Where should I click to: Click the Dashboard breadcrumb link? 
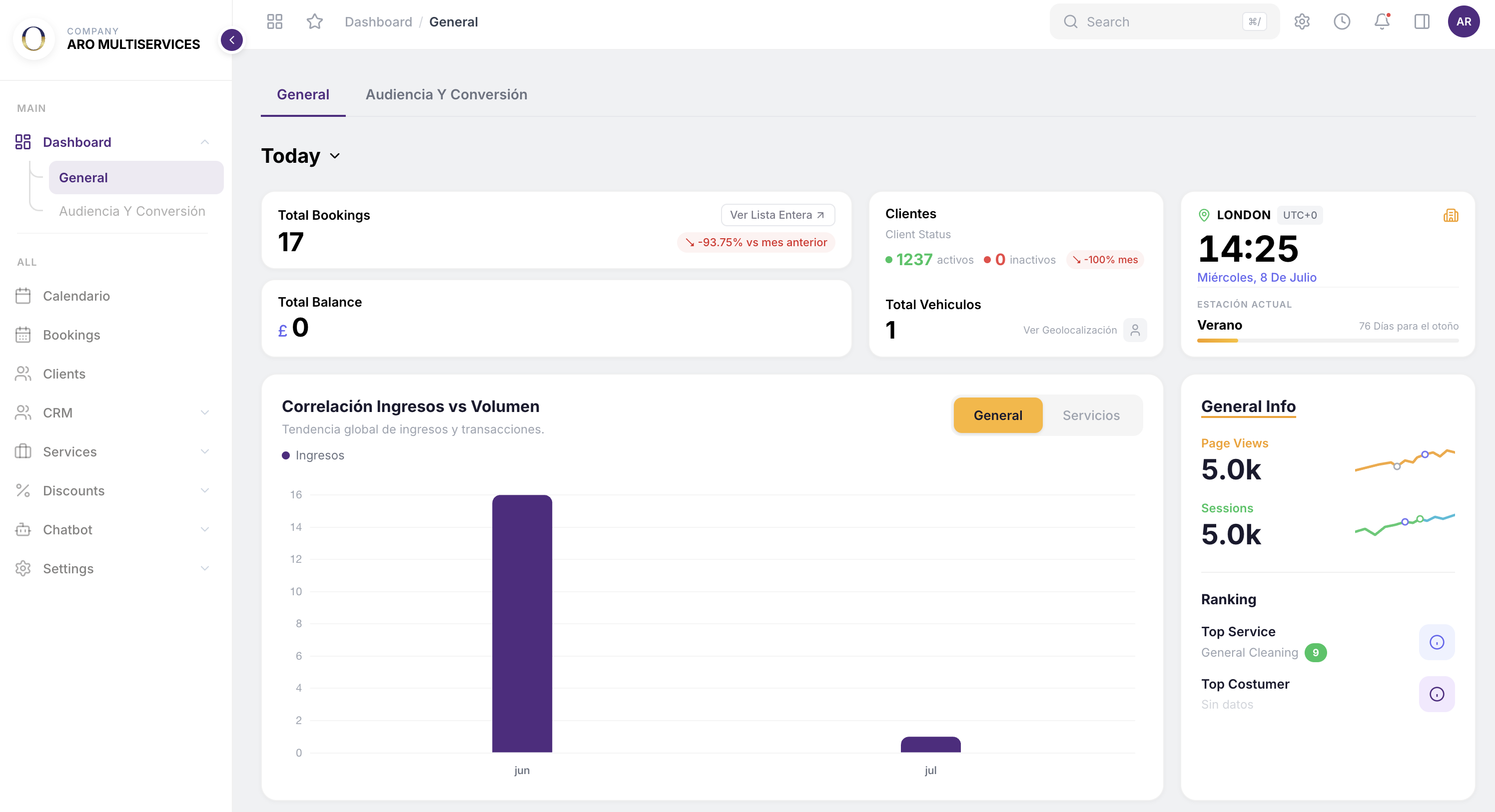(378, 22)
